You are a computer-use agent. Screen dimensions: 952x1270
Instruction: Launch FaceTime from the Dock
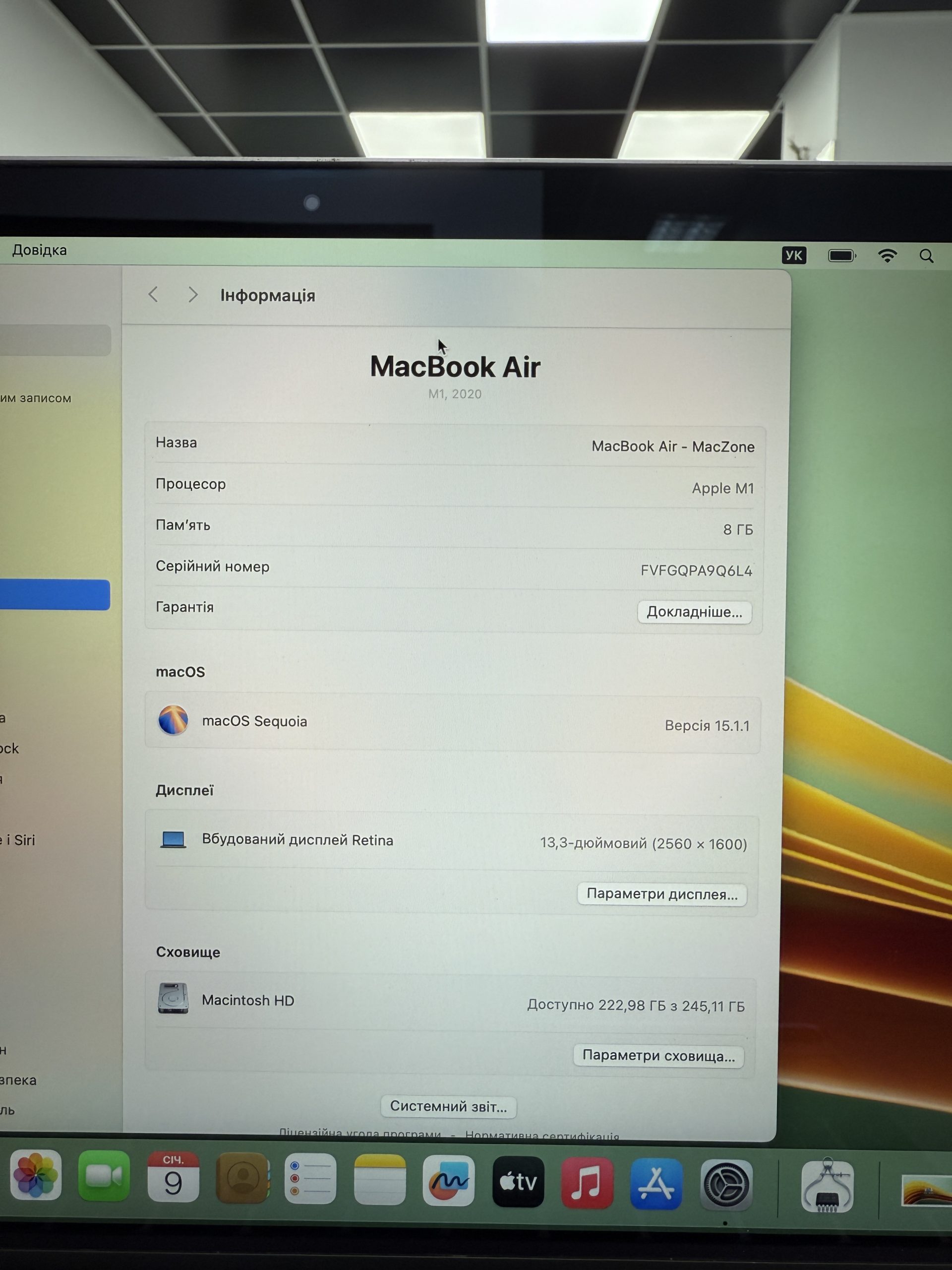point(104,1175)
